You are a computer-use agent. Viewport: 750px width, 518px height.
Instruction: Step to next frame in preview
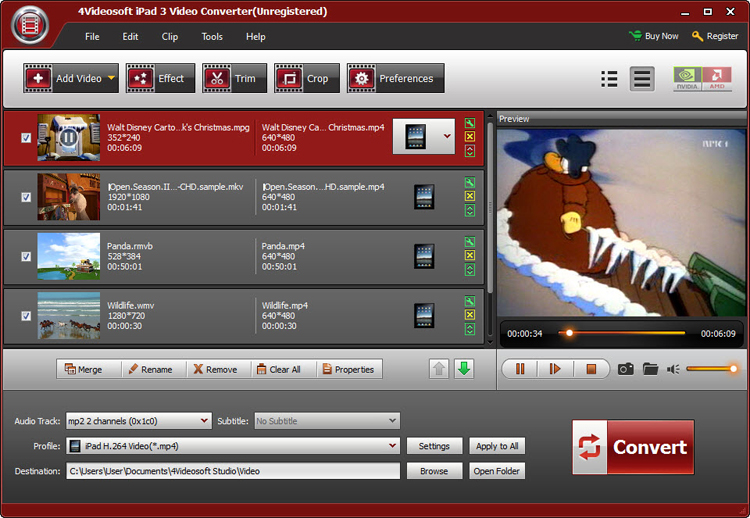pos(555,369)
